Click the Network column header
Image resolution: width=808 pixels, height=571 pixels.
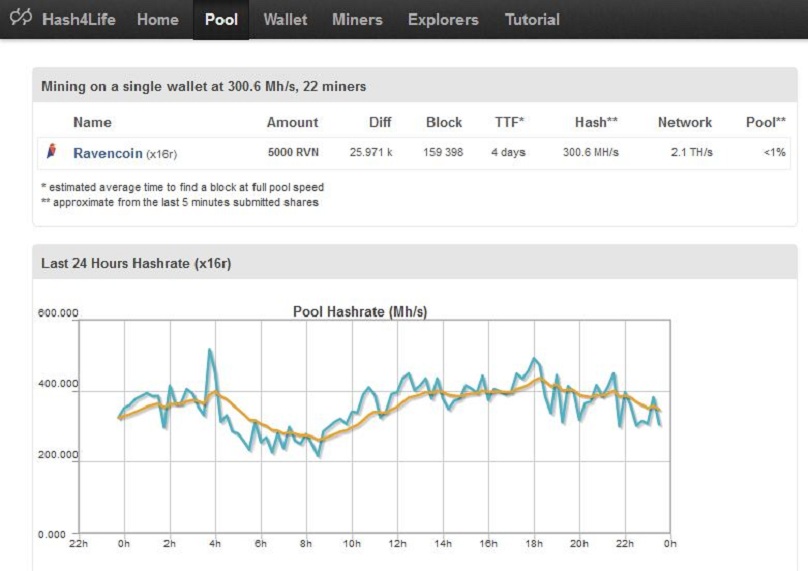685,122
